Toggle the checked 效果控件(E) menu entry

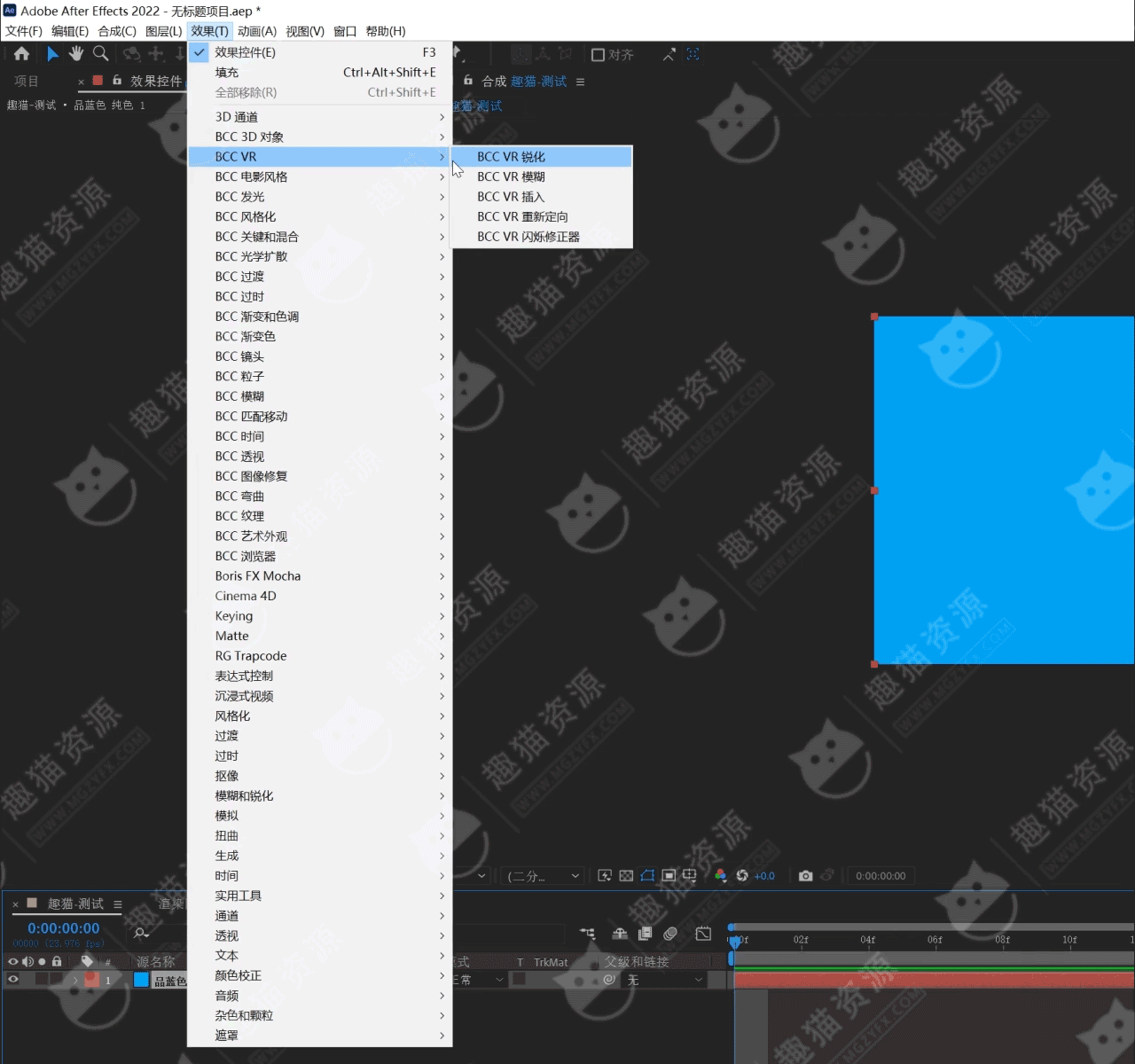click(320, 52)
